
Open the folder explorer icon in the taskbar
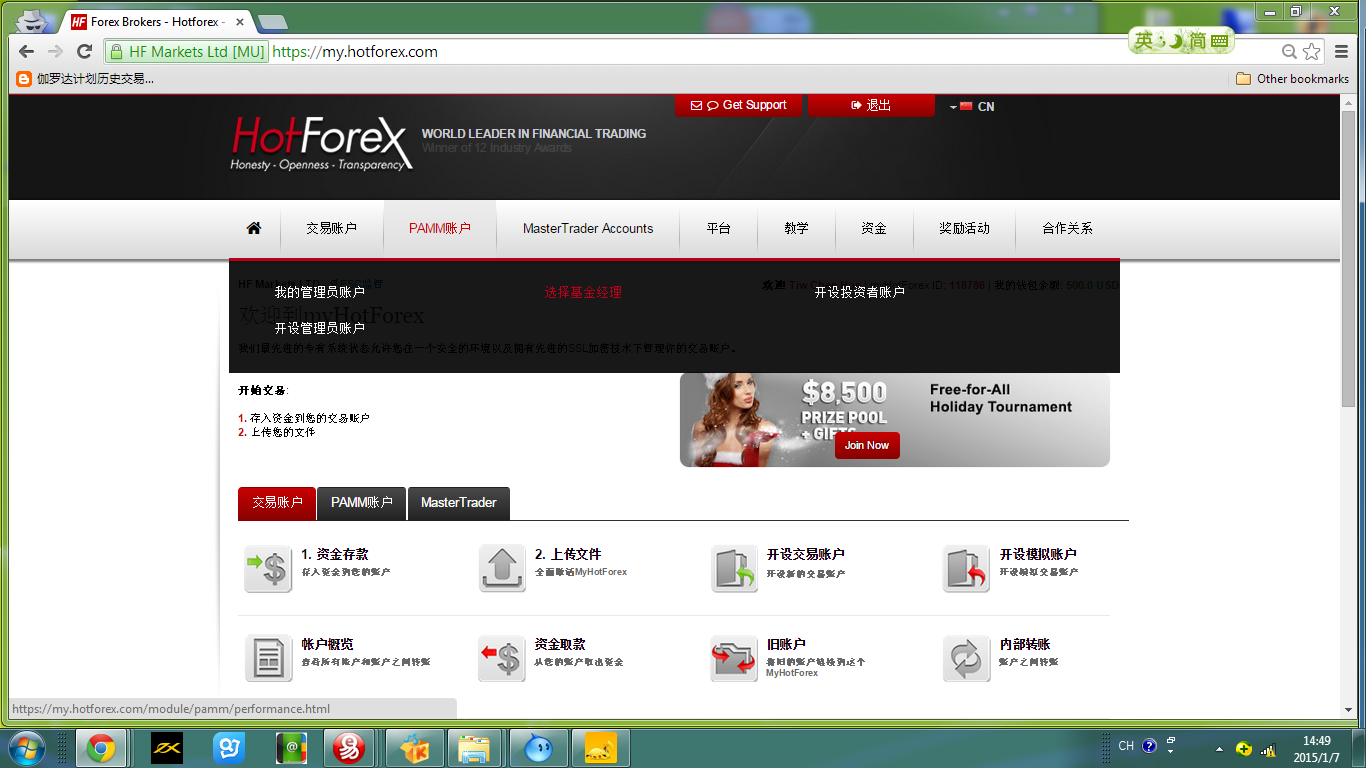click(x=473, y=748)
